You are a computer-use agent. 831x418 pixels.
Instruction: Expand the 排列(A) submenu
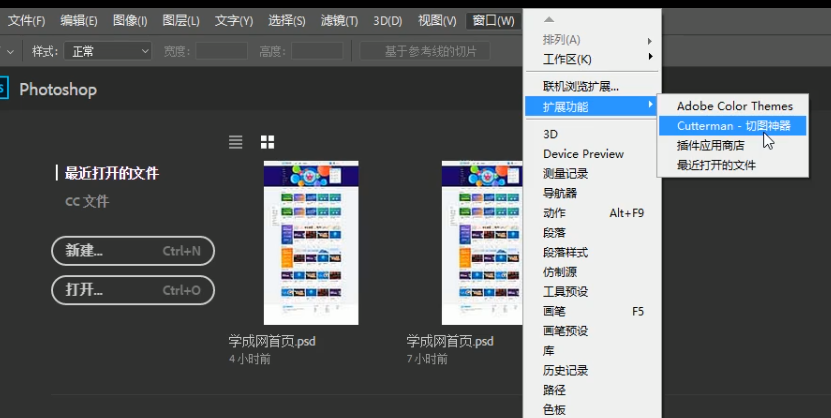[x=593, y=40]
